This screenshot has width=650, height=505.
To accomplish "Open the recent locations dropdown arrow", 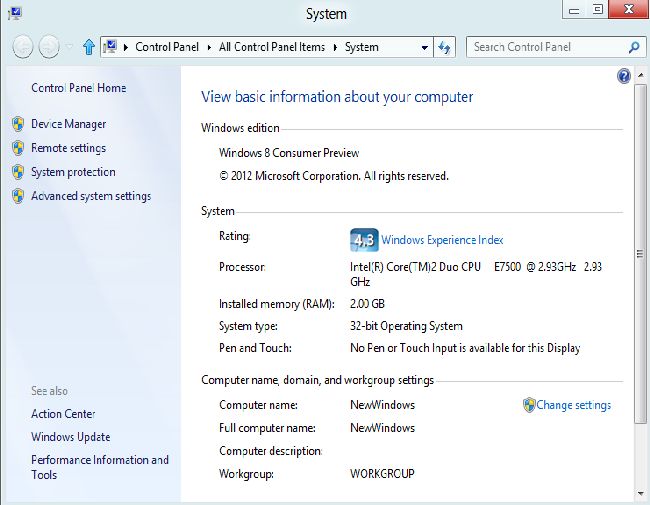I will click(x=69, y=46).
